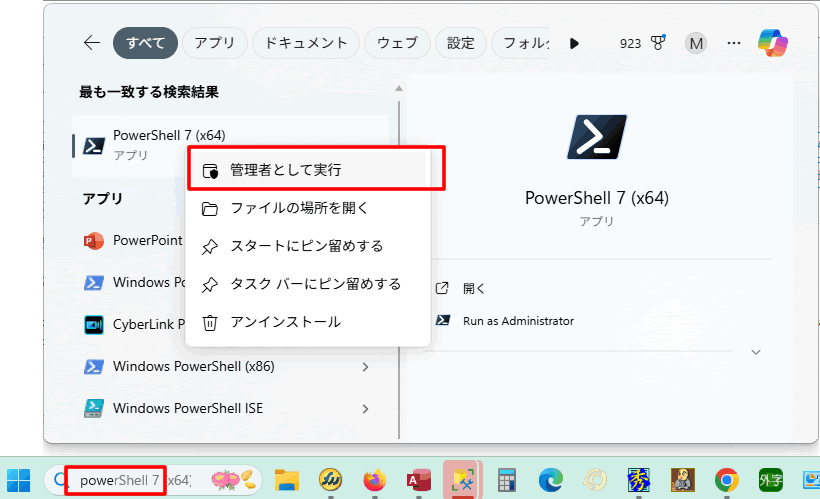Screen dimensions: 820x499
Task: Click the results list scroll-up arrow
Action: (399, 88)
